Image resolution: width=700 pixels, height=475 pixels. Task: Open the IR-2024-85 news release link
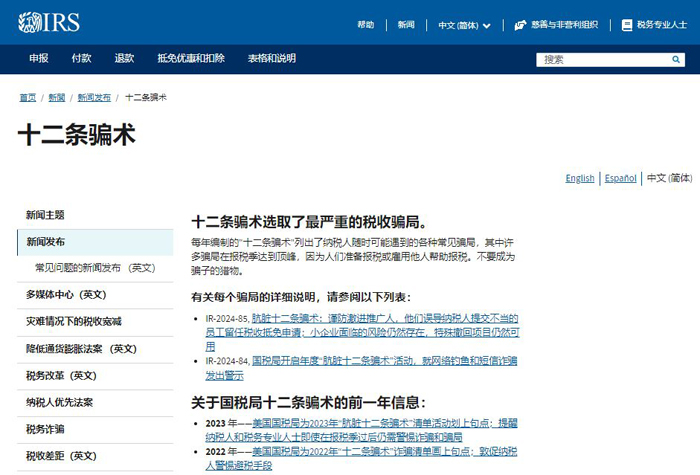pyautogui.click(x=362, y=332)
